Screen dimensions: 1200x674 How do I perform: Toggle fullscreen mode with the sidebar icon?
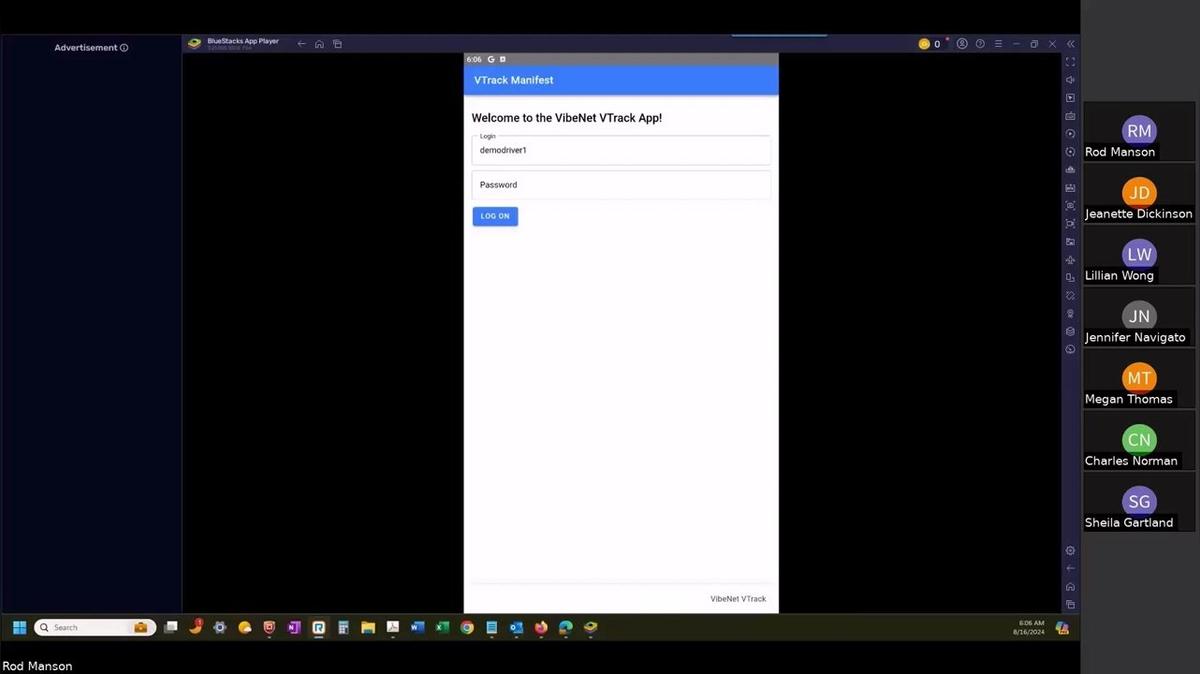[1070, 63]
